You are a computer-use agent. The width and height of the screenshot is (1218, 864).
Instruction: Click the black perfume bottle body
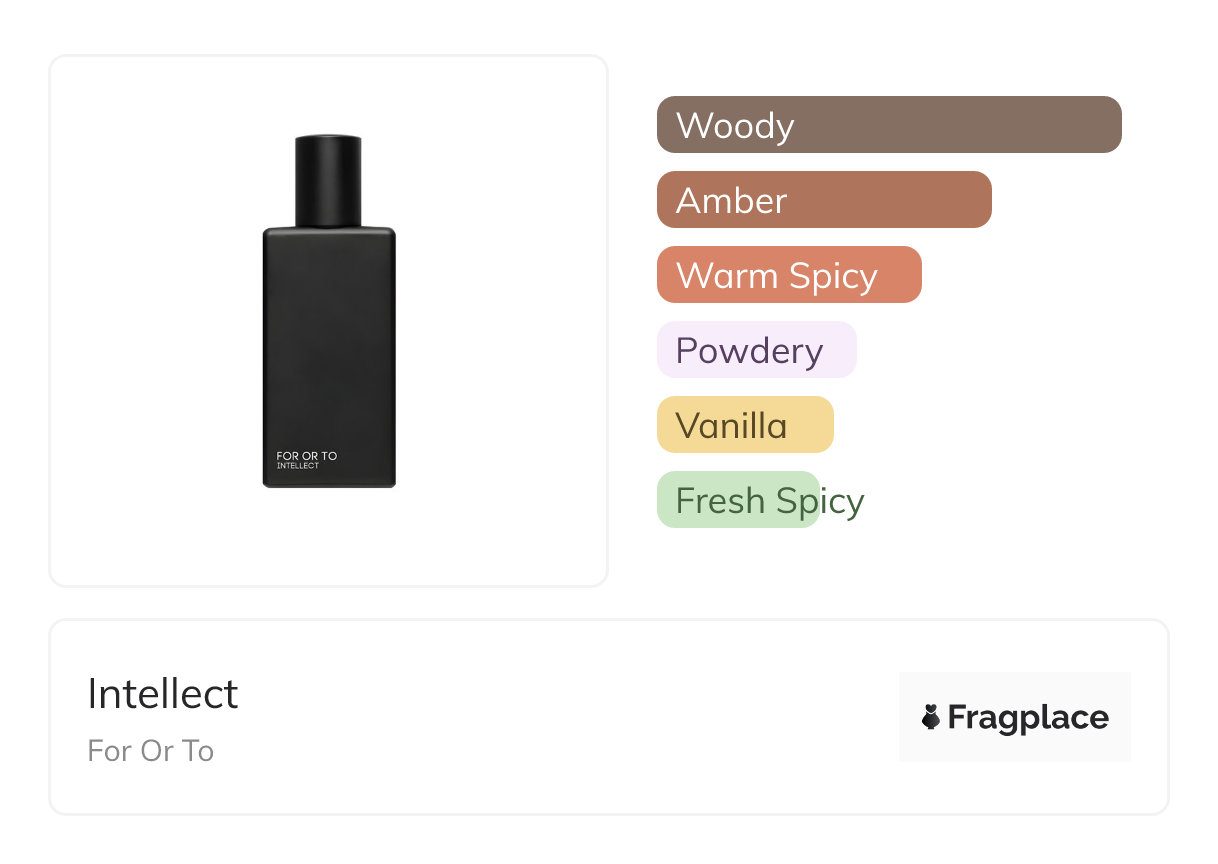[x=329, y=340]
